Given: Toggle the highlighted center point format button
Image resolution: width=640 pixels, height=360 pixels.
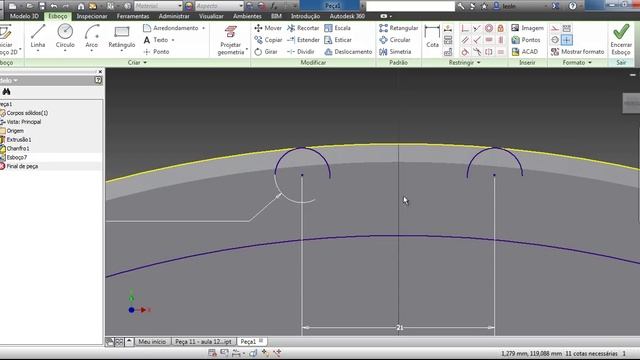Looking at the screenshot, I should [x=567, y=40].
